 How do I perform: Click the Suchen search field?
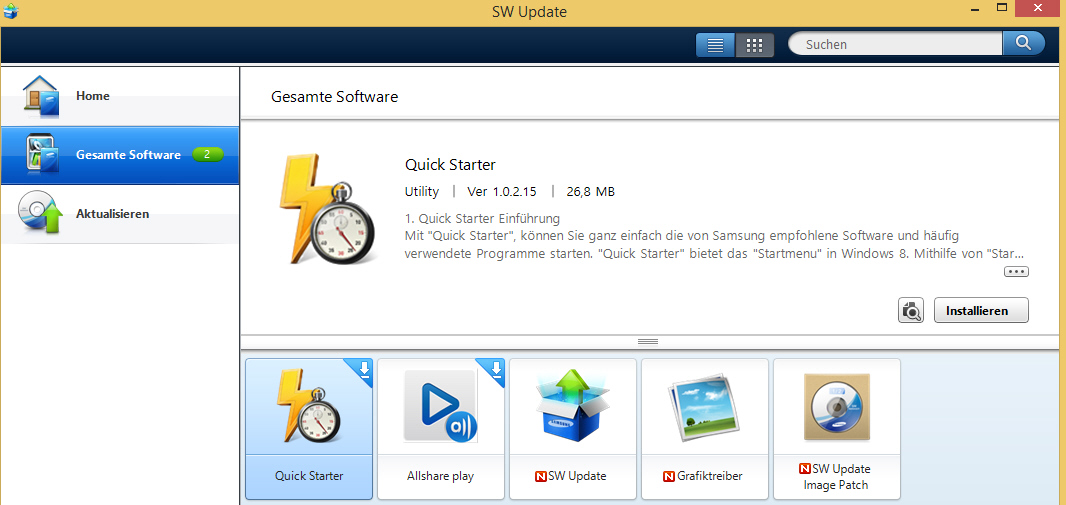click(895, 44)
